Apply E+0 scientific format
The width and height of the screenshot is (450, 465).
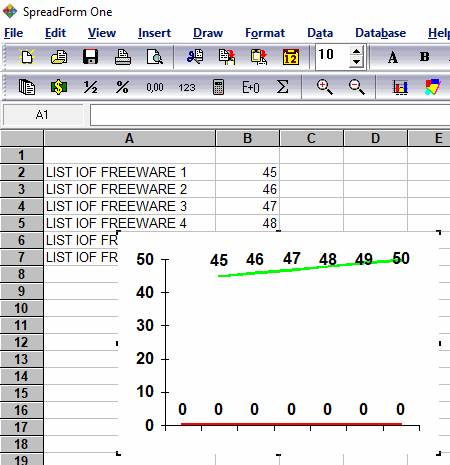pyautogui.click(x=251, y=88)
